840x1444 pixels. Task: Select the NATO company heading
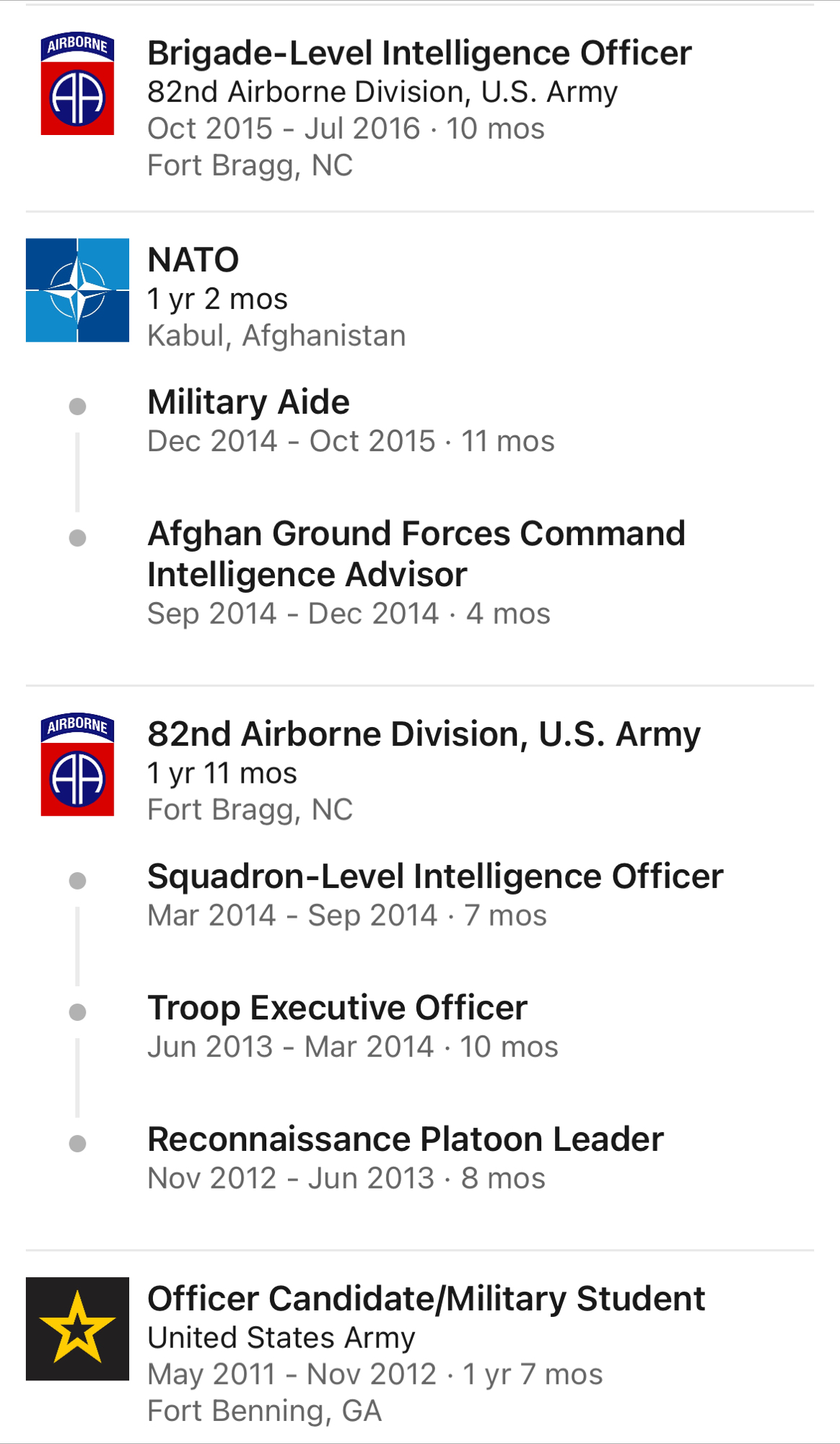point(193,260)
